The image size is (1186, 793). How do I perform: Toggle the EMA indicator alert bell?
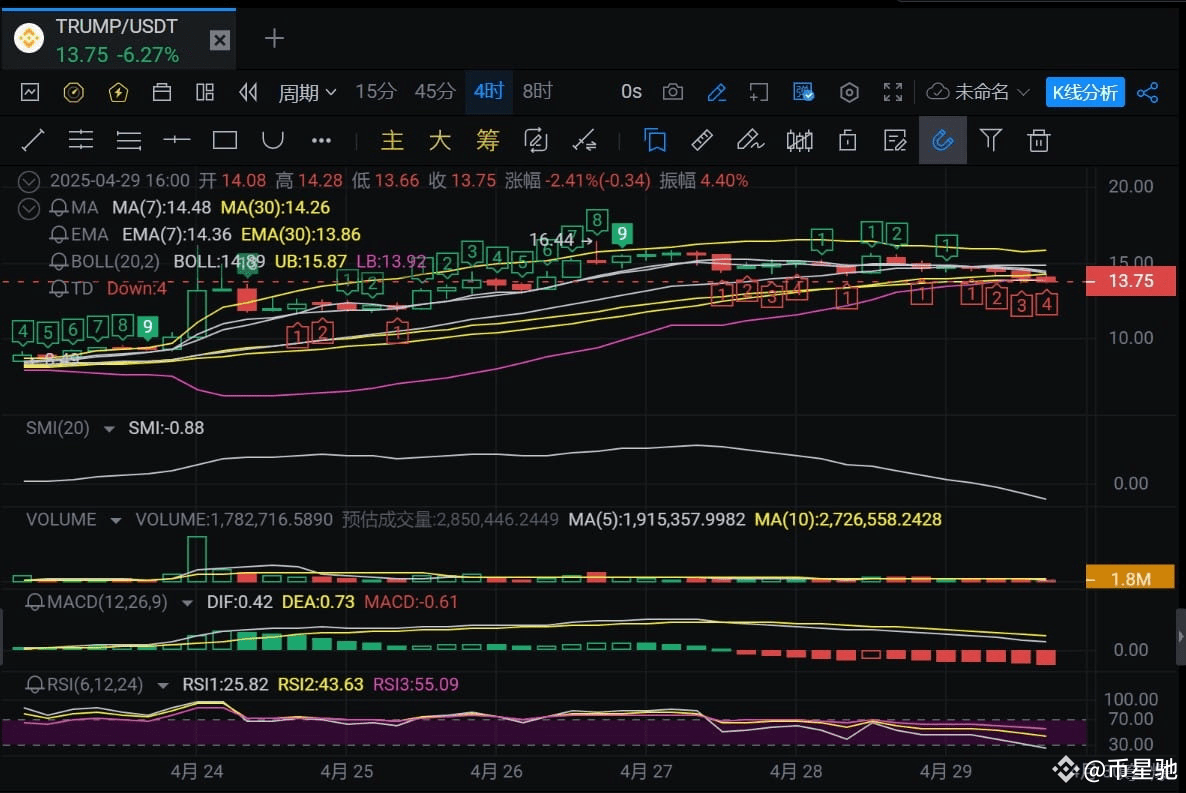point(58,235)
